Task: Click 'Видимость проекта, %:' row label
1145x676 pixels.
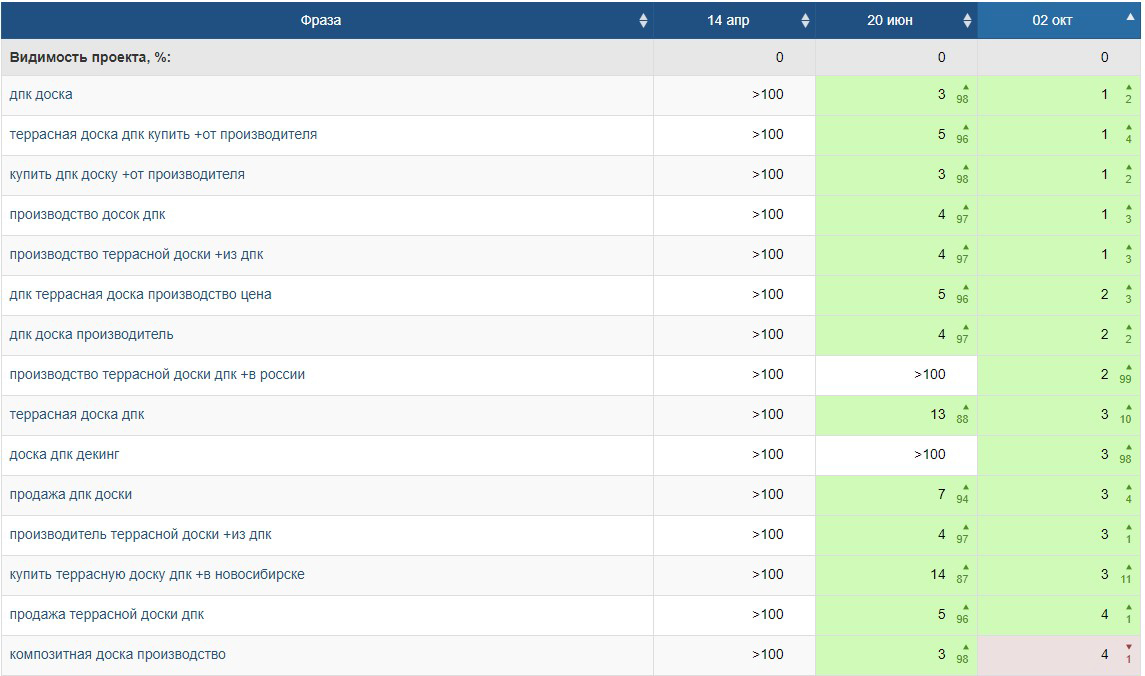Action: pyautogui.click(x=90, y=58)
